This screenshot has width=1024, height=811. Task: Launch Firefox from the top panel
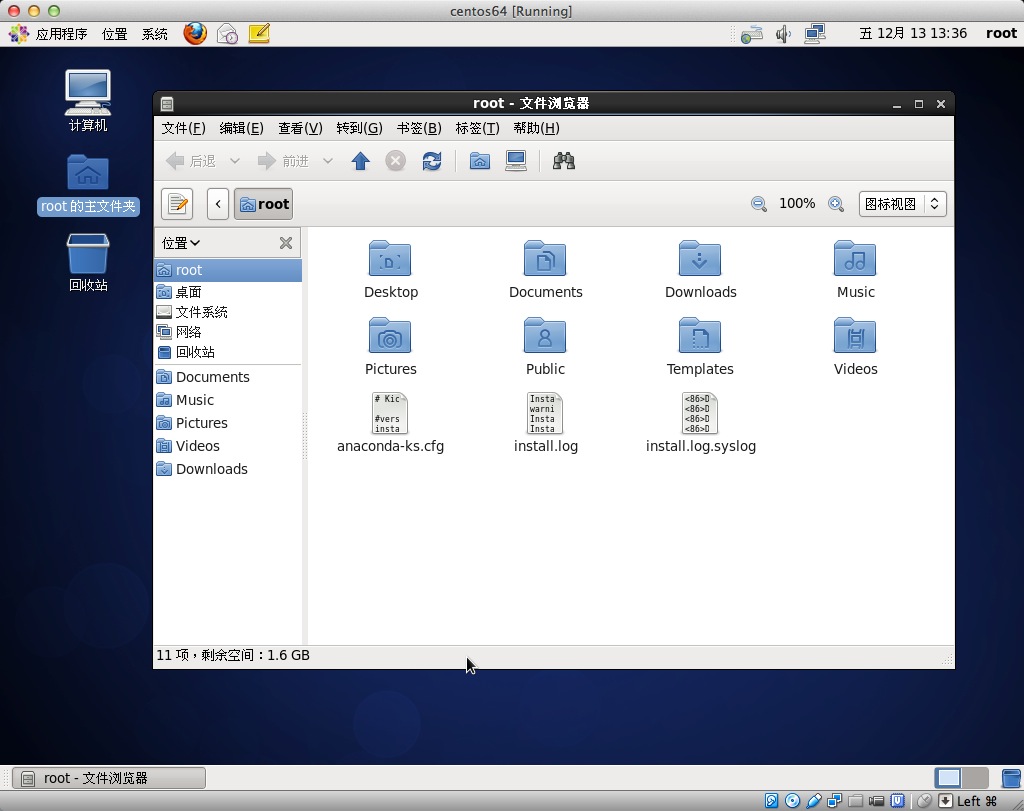click(x=195, y=33)
